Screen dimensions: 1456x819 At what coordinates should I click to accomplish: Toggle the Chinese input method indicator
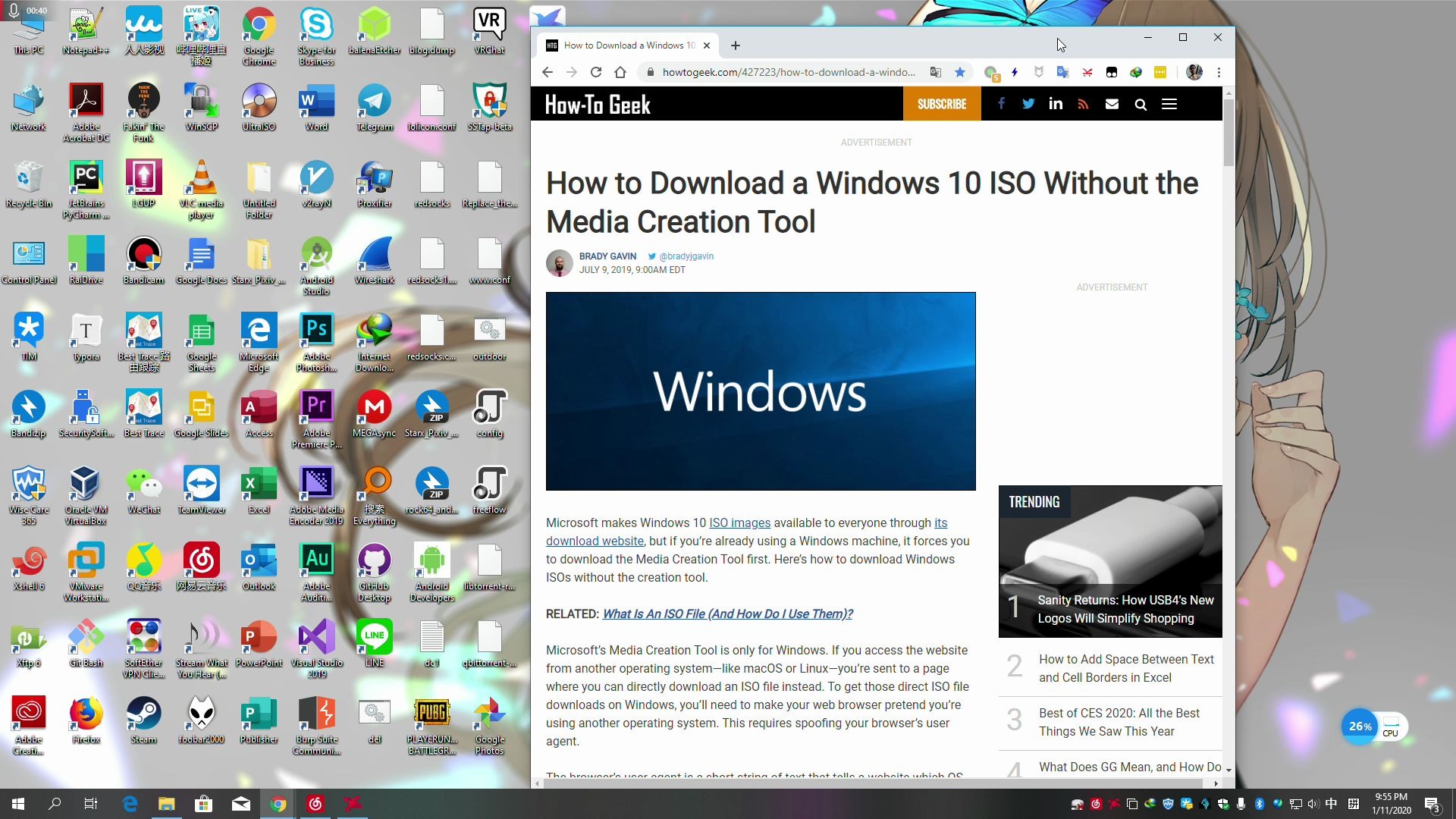(x=1332, y=805)
